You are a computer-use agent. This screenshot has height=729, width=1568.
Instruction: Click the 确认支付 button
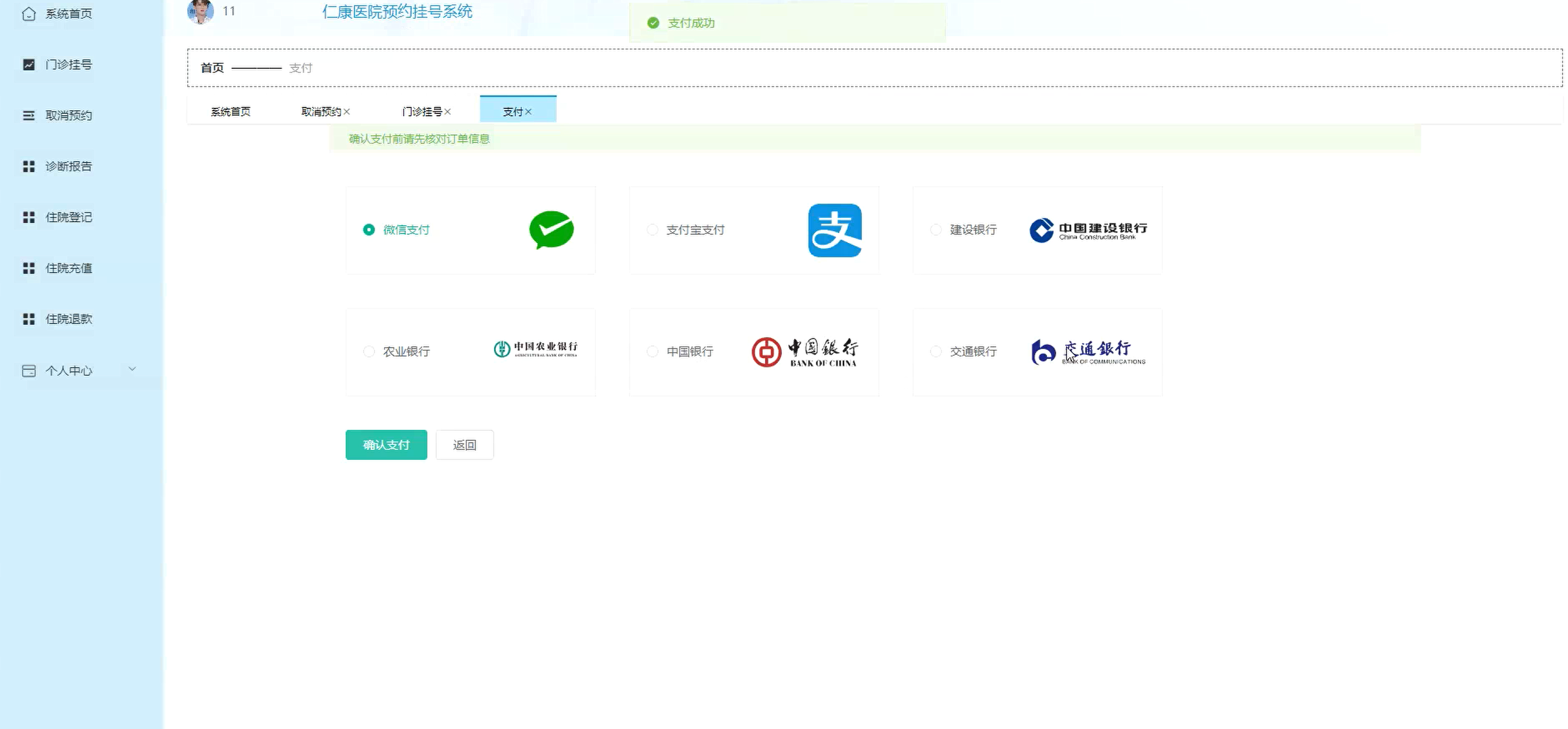tap(386, 445)
